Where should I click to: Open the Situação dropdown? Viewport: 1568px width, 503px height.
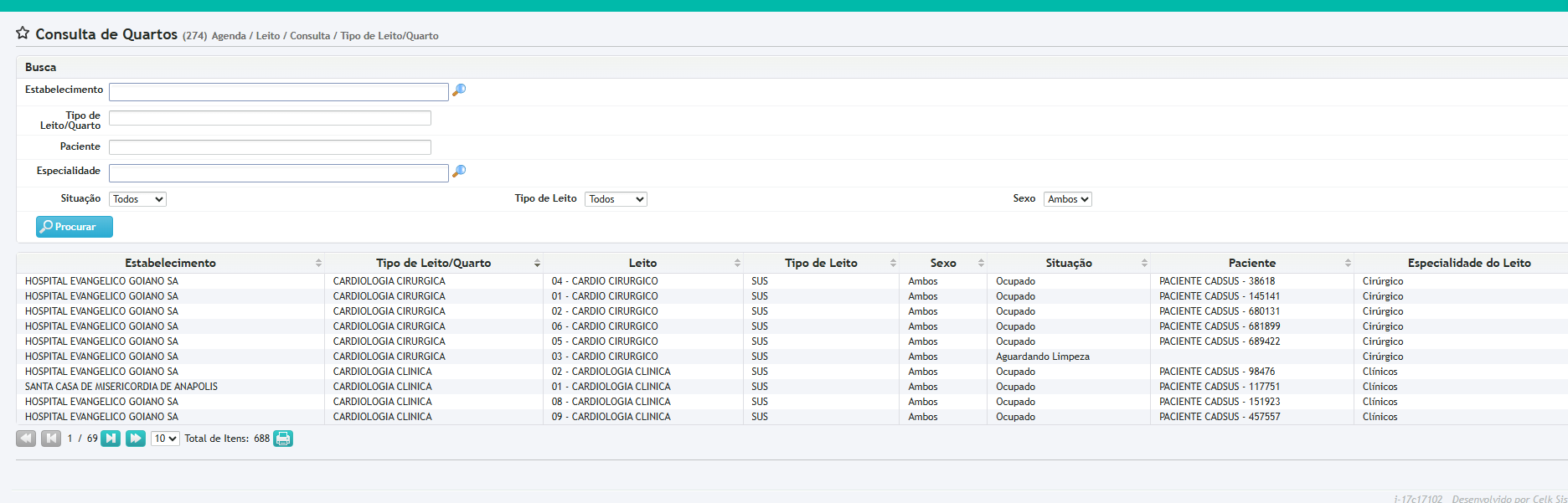[137, 199]
